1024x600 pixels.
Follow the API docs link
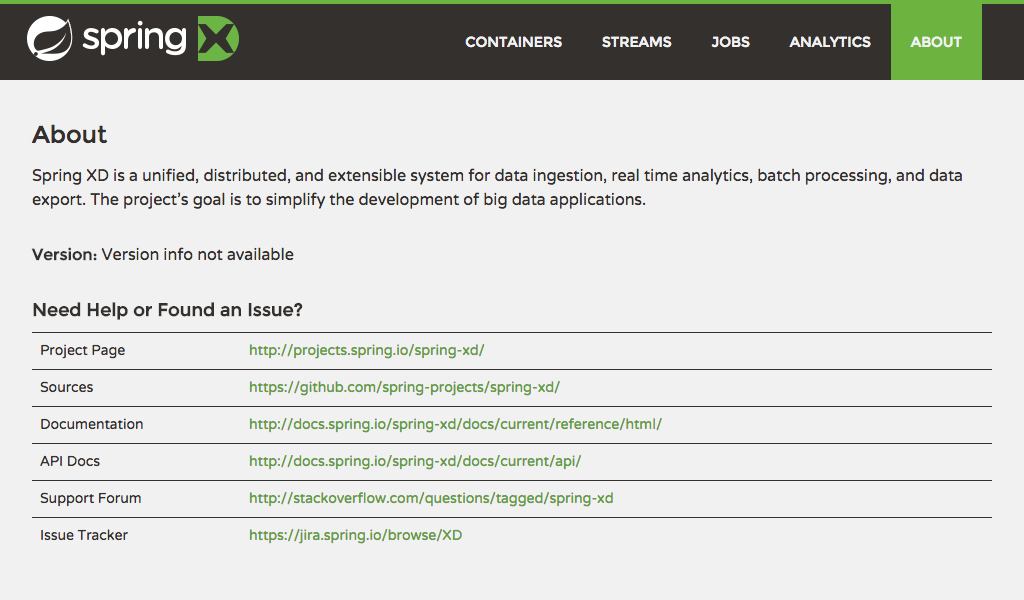(415, 461)
